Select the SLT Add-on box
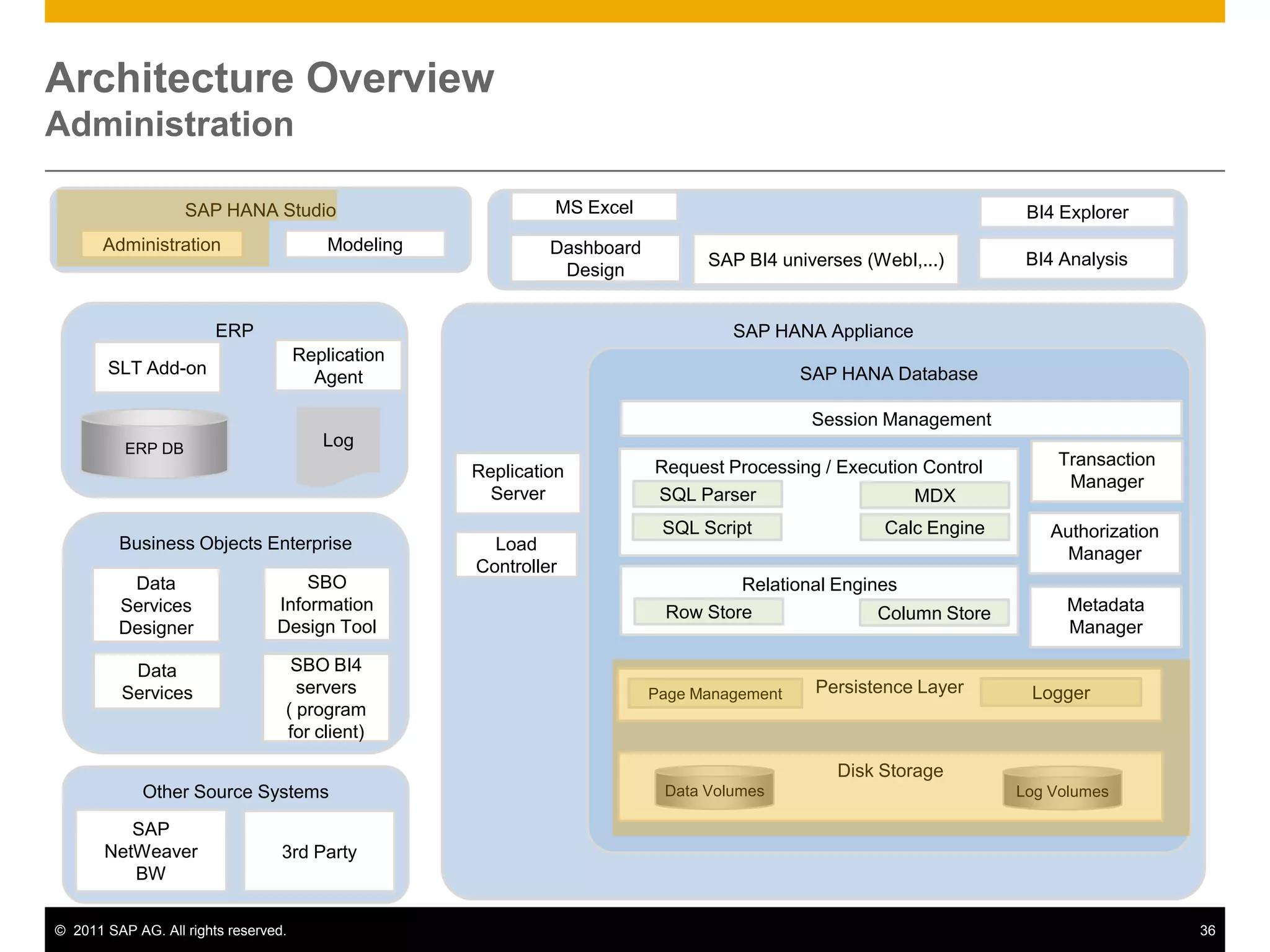The height and width of the screenshot is (952, 1270). [x=157, y=368]
